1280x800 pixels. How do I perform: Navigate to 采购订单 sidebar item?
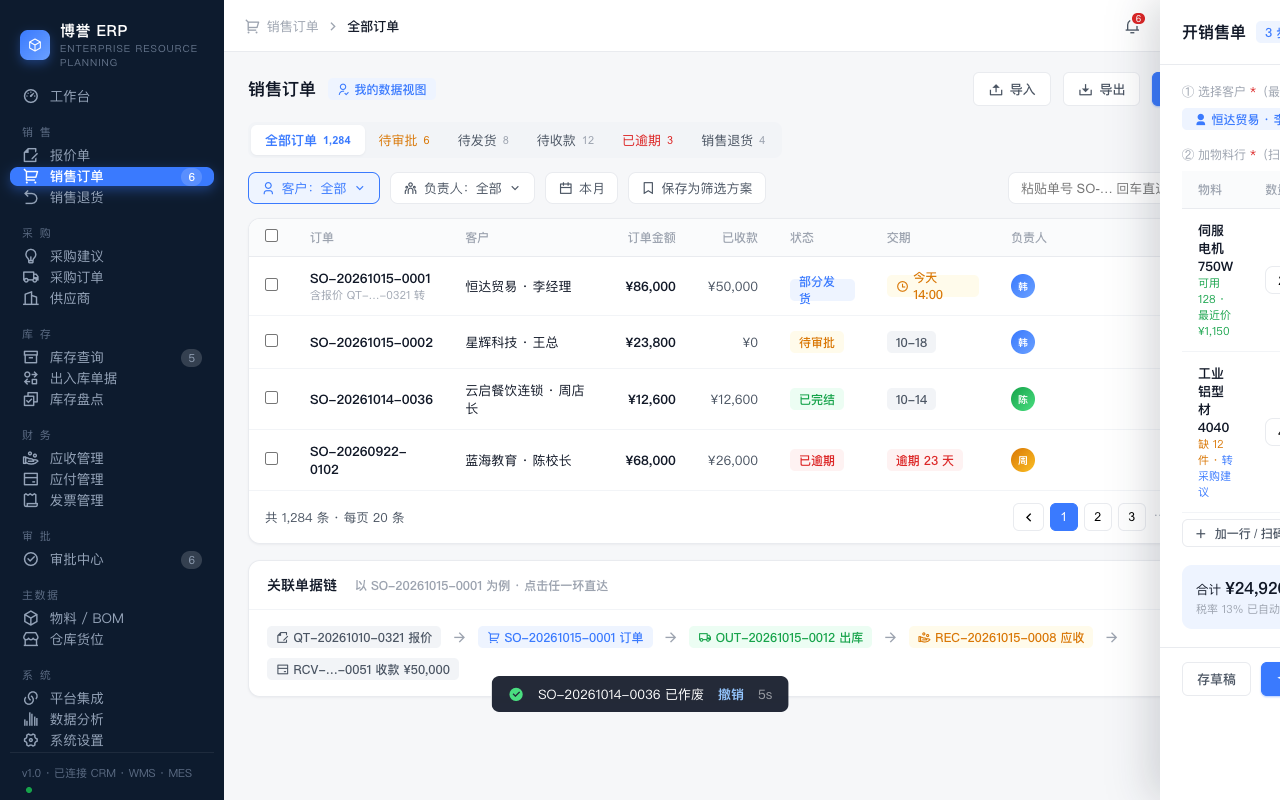tap(112, 277)
